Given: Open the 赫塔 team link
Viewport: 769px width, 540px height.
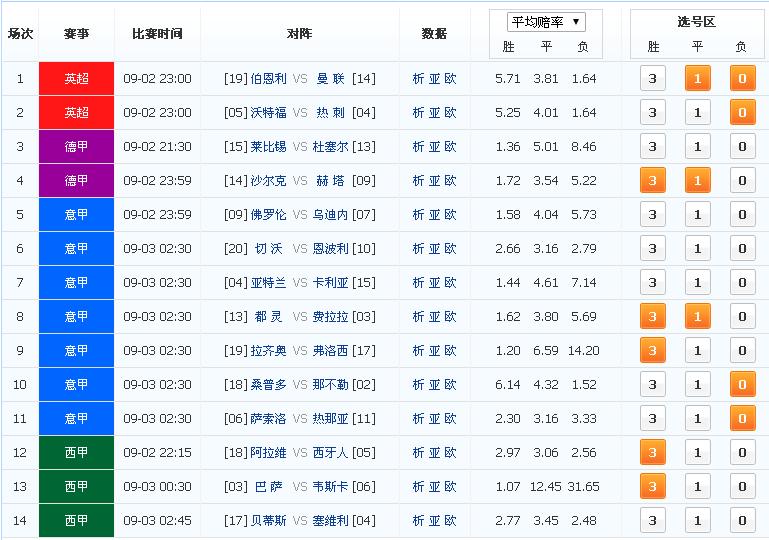Looking at the screenshot, I should click(x=331, y=180).
